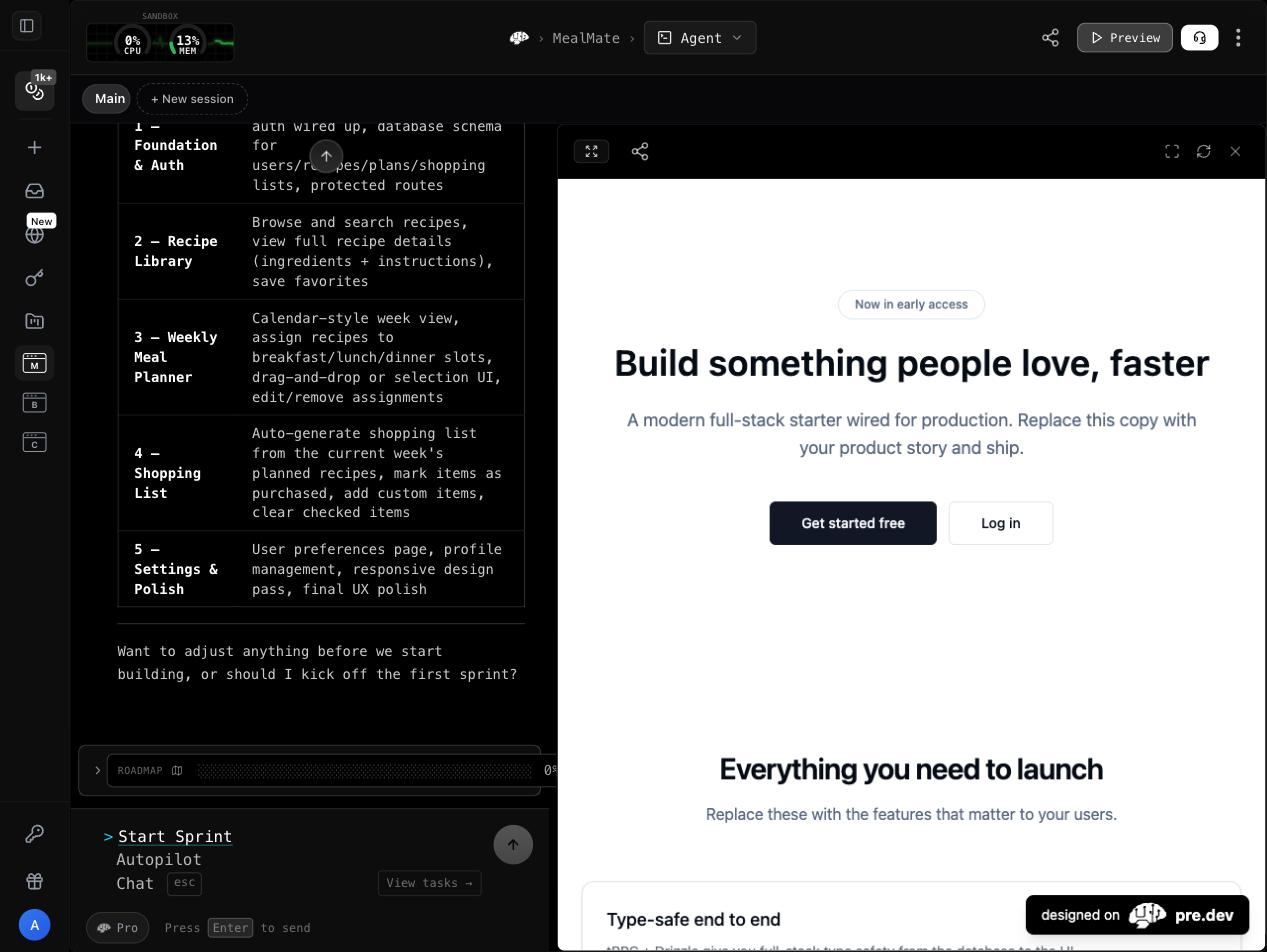This screenshot has width=1267, height=952.
Task: Open the Agent mode dropdown
Action: [x=700, y=38]
